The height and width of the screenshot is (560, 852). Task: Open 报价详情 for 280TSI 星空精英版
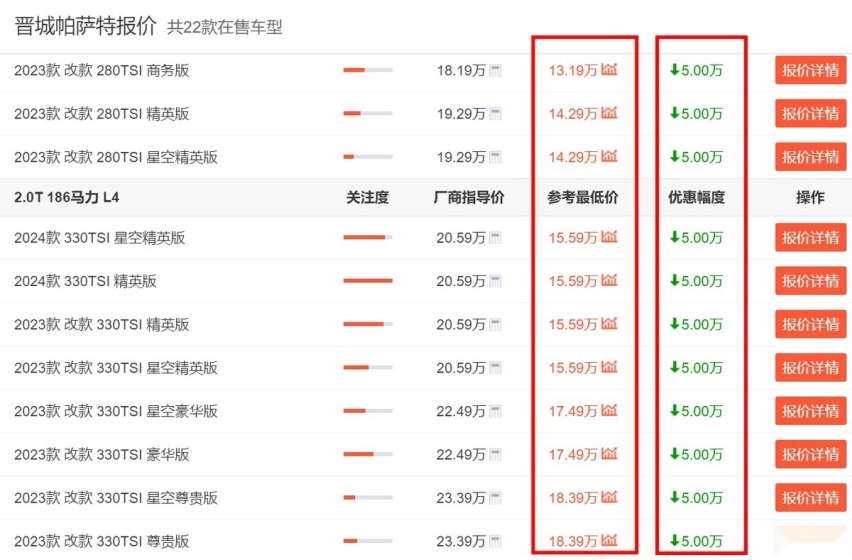[x=811, y=157]
